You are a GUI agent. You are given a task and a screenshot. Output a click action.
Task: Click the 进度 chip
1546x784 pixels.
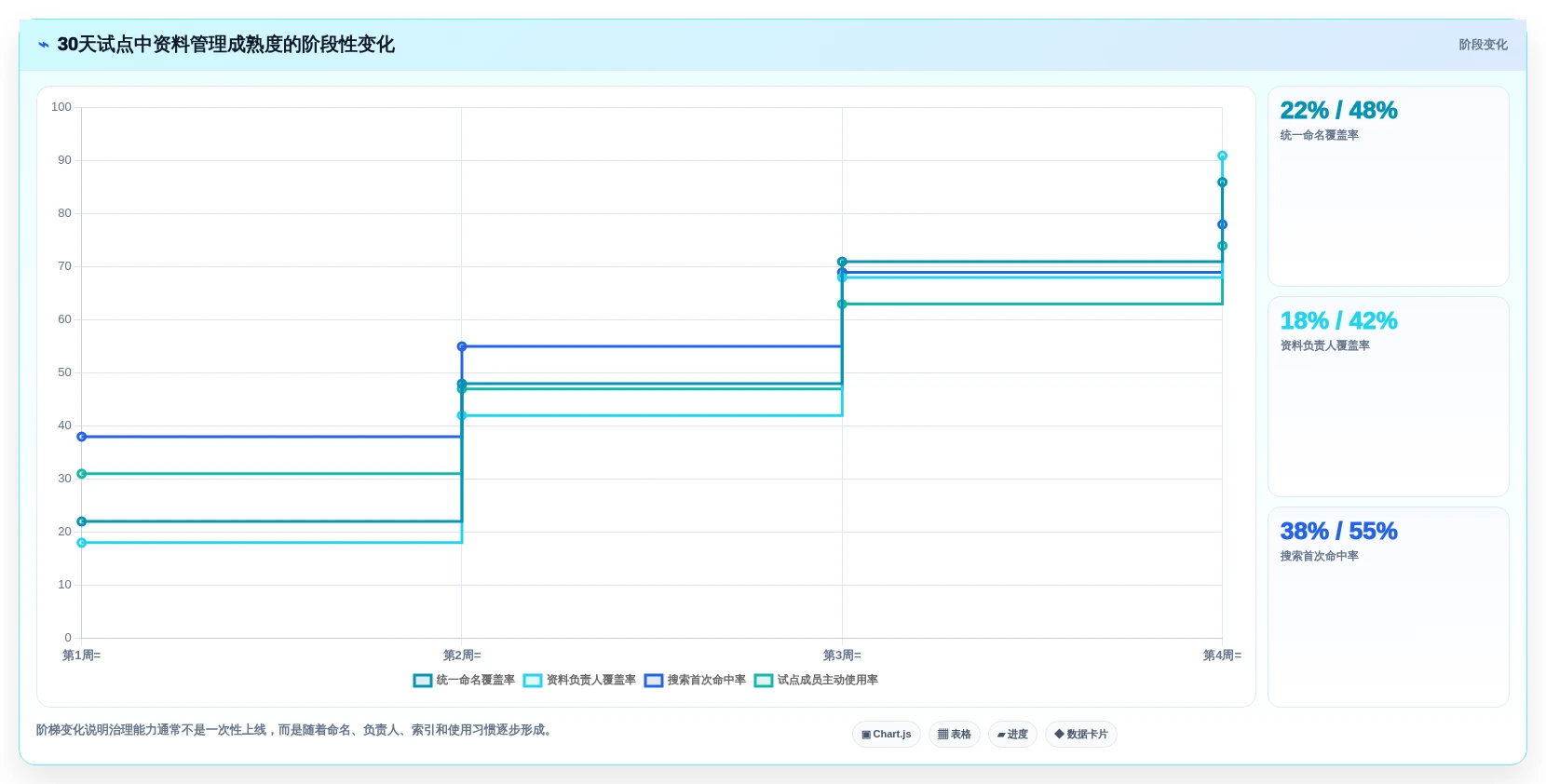pos(1012,735)
